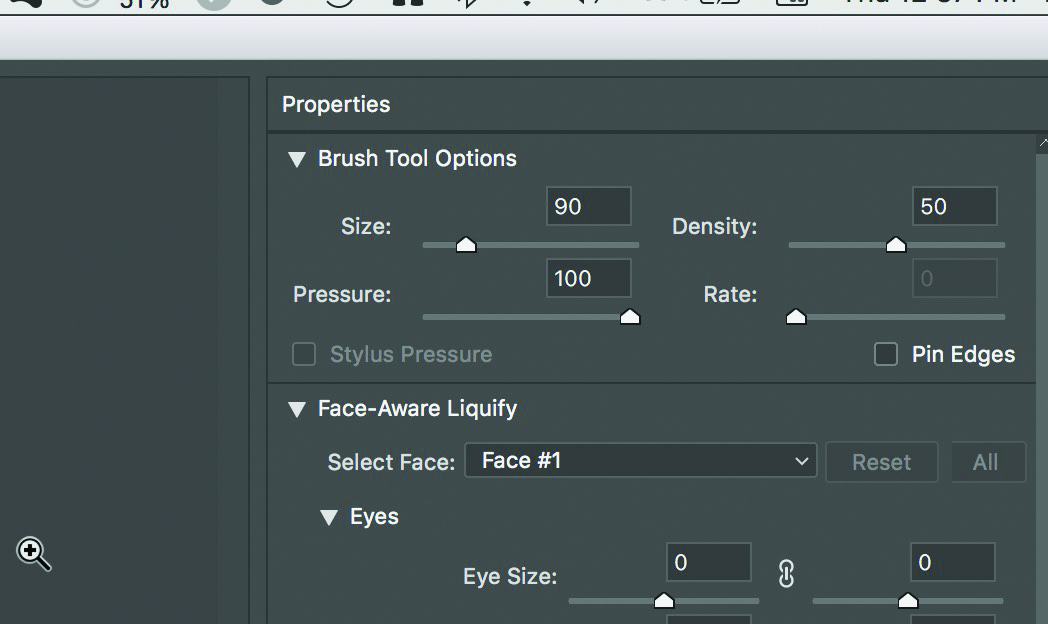Click the Size value field showing 90
Viewport: 1048px width, 624px height.
point(589,207)
